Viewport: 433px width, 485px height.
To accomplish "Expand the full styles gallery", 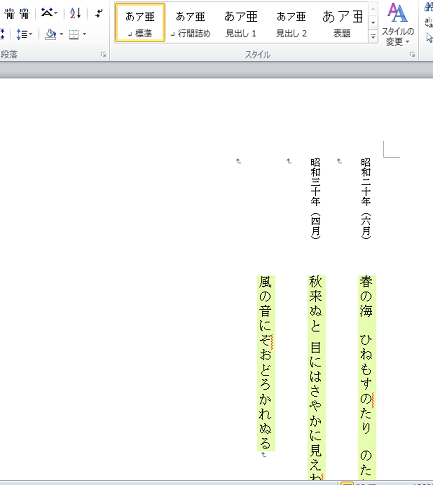I will tap(373, 36).
